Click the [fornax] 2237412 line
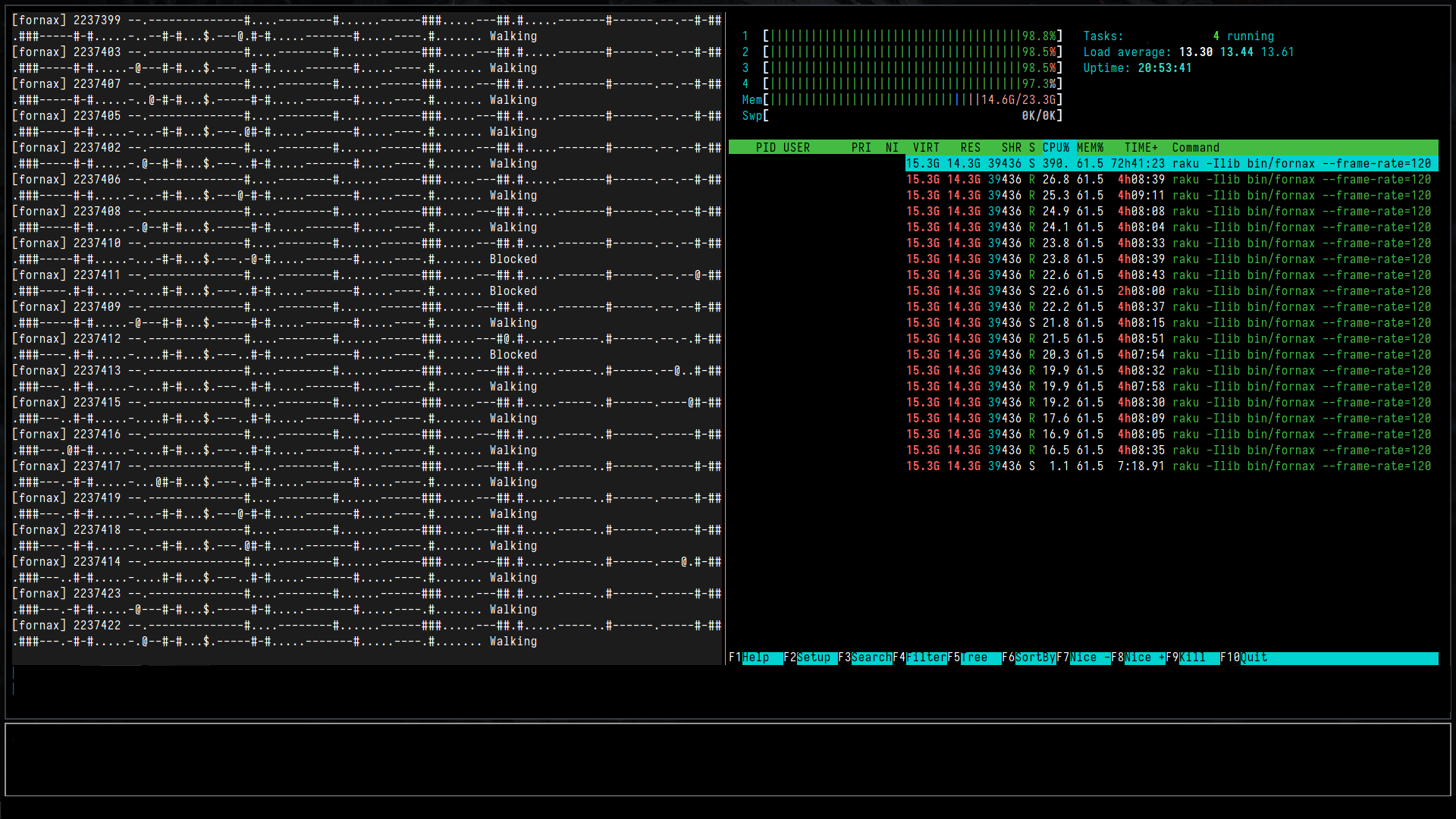The height and width of the screenshot is (819, 1456). click(367, 339)
